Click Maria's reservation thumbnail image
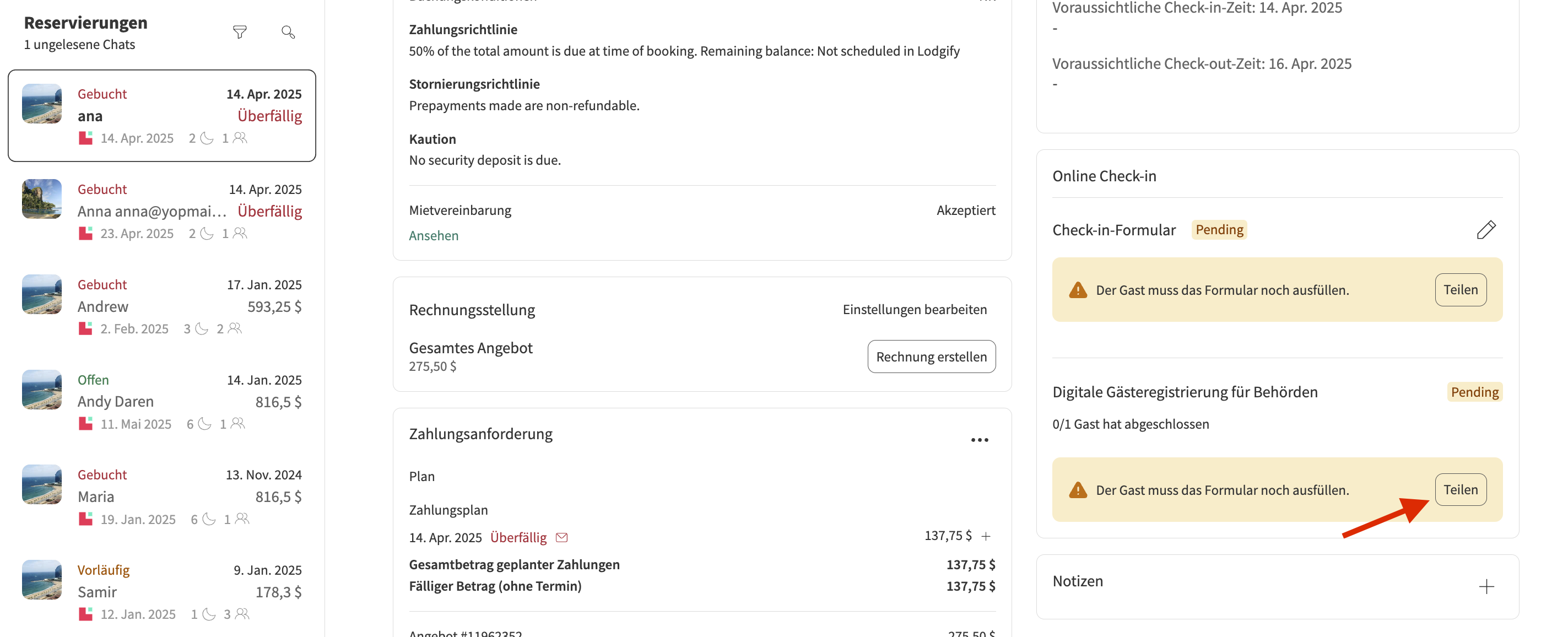The width and height of the screenshot is (1568, 637). click(41, 484)
